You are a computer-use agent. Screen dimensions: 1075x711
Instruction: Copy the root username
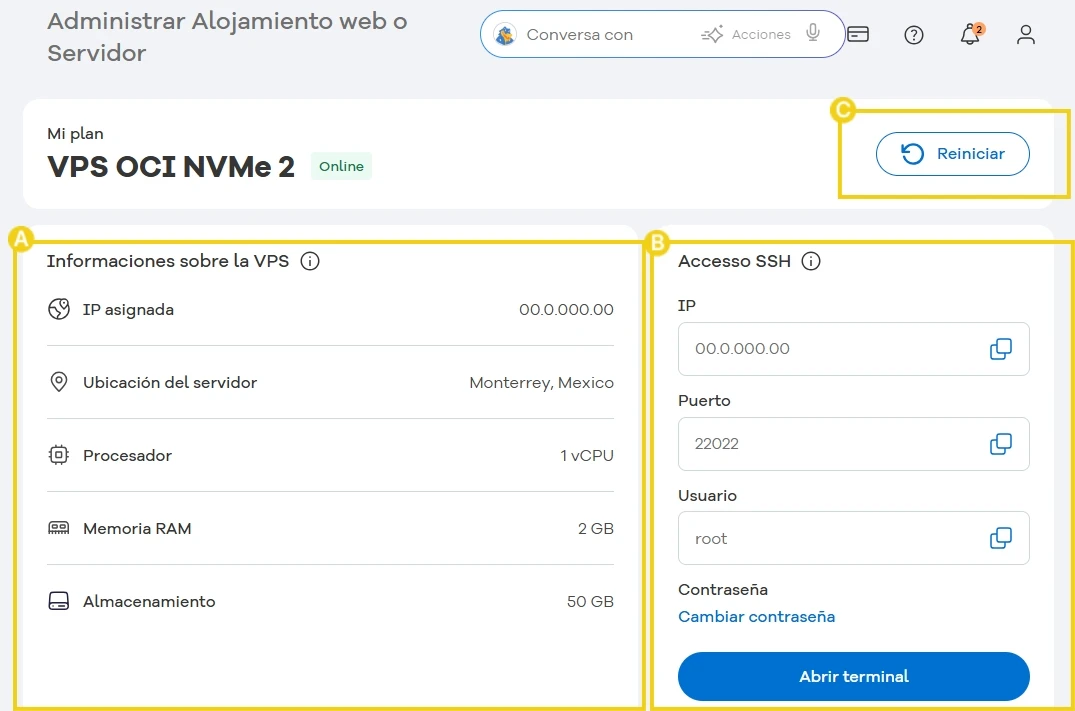click(x=999, y=537)
